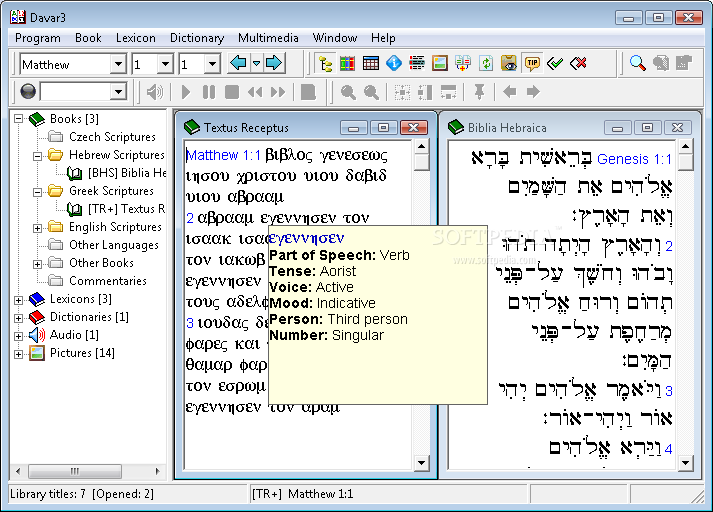Click the pin icon in second toolbar
Viewport: 713px width, 512px height.
pos(479,92)
